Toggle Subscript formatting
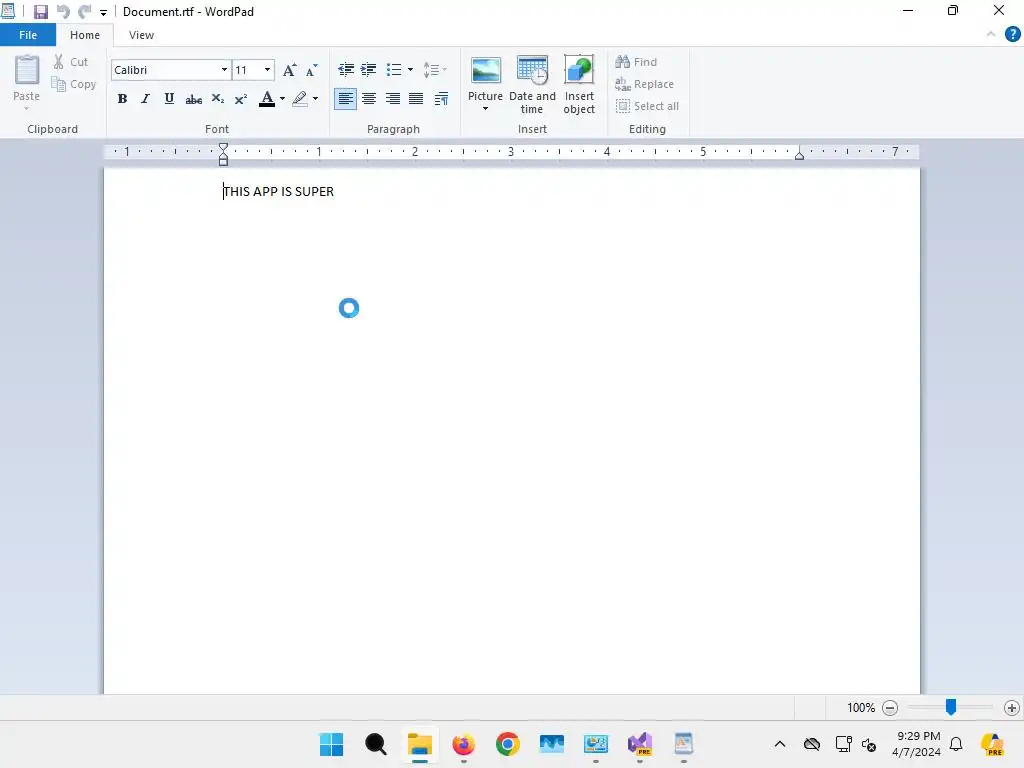Screen dimensions: 1024x768 217,99
